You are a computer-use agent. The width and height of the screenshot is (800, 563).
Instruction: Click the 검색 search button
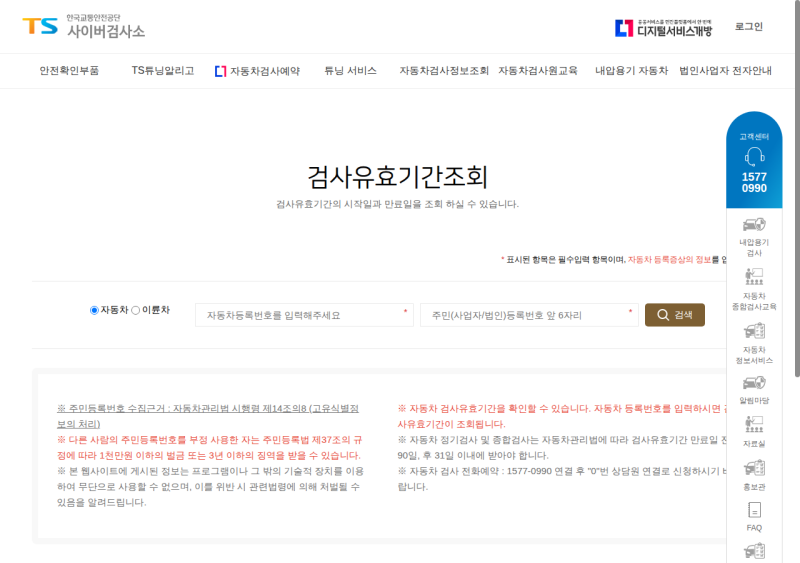coord(674,315)
